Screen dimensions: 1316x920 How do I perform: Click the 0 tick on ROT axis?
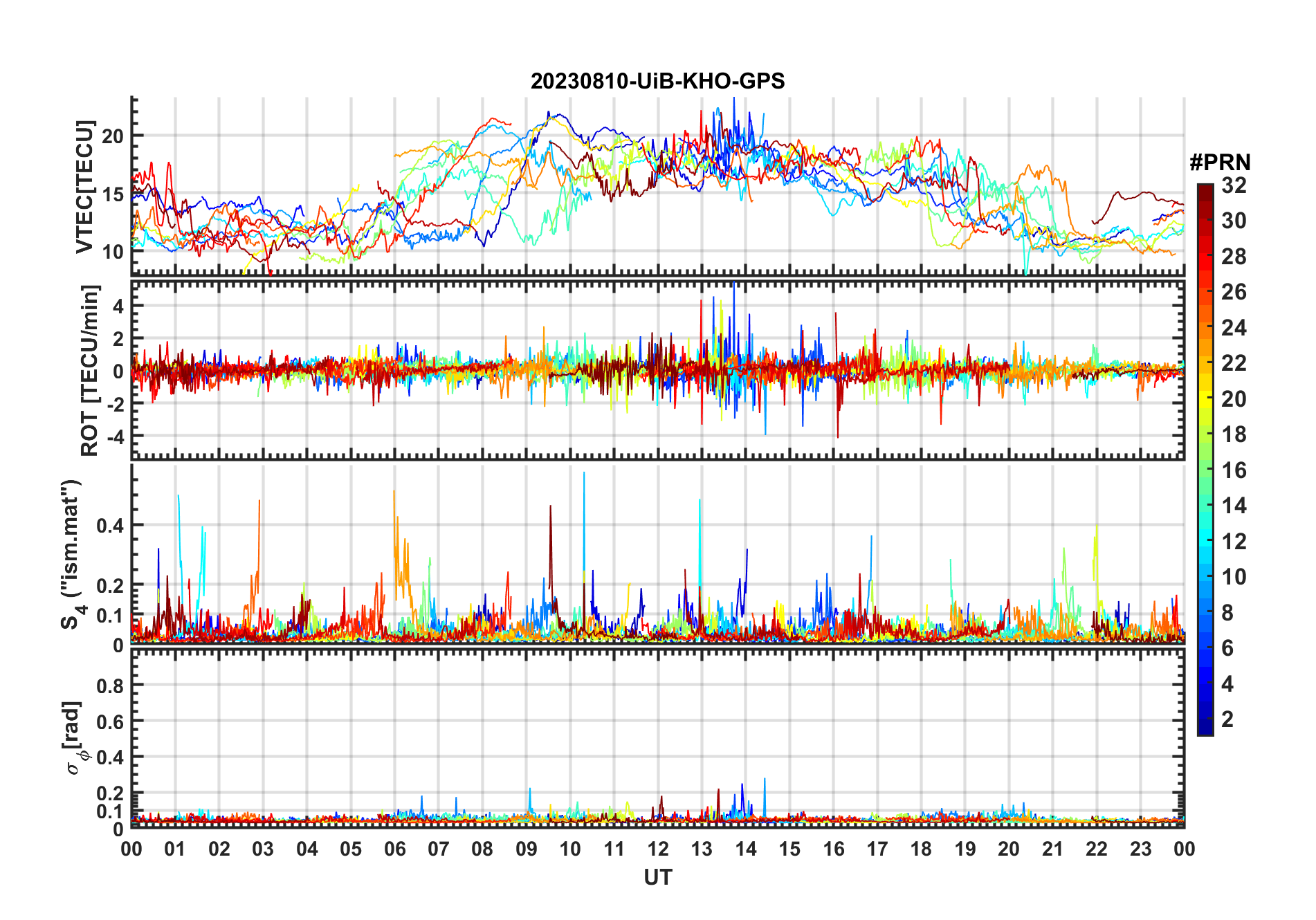(118, 371)
